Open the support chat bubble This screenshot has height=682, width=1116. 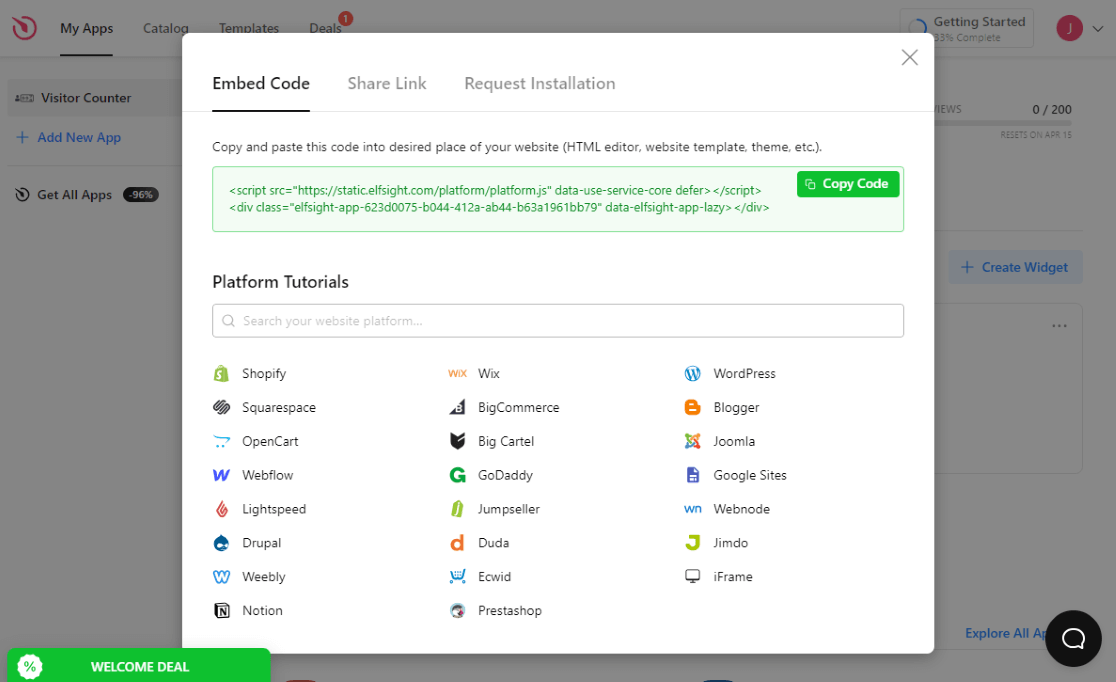coord(1073,638)
